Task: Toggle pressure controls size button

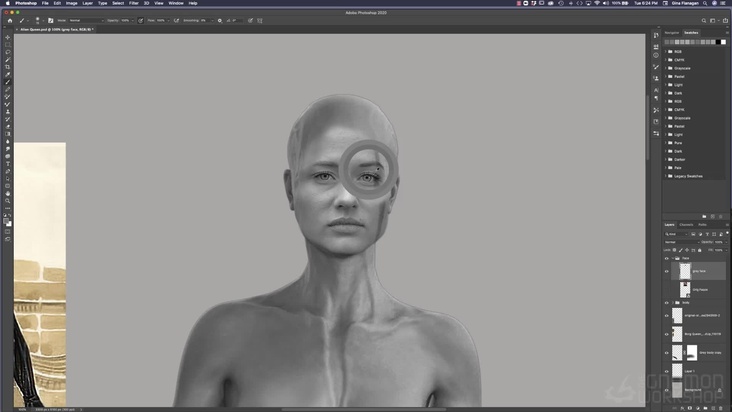Action: pos(250,21)
